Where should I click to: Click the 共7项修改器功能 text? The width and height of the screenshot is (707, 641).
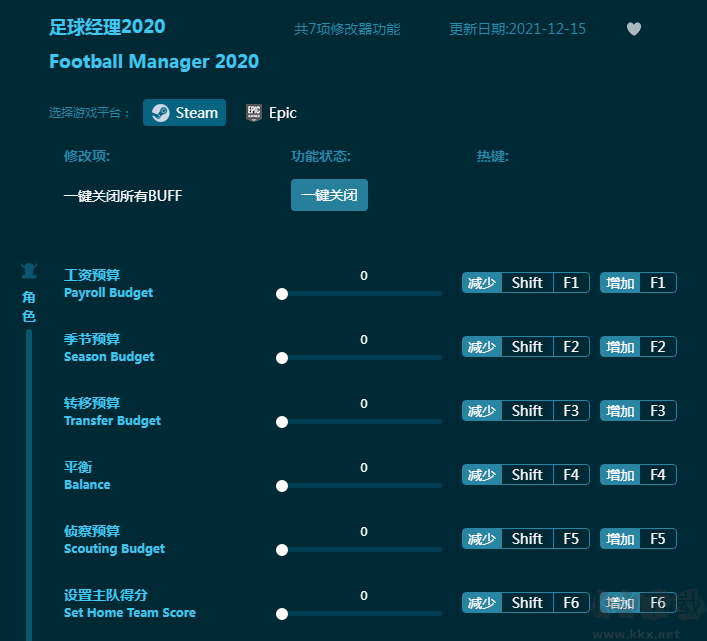coord(347,29)
